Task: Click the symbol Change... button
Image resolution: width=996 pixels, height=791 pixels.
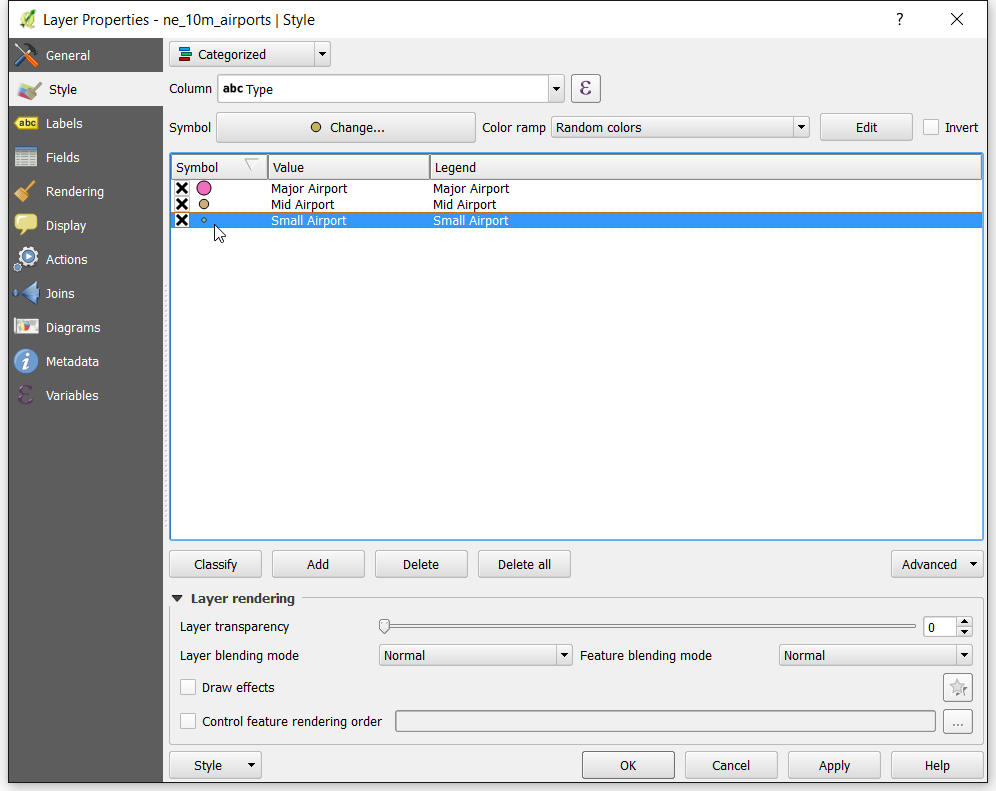Action: coord(346,127)
